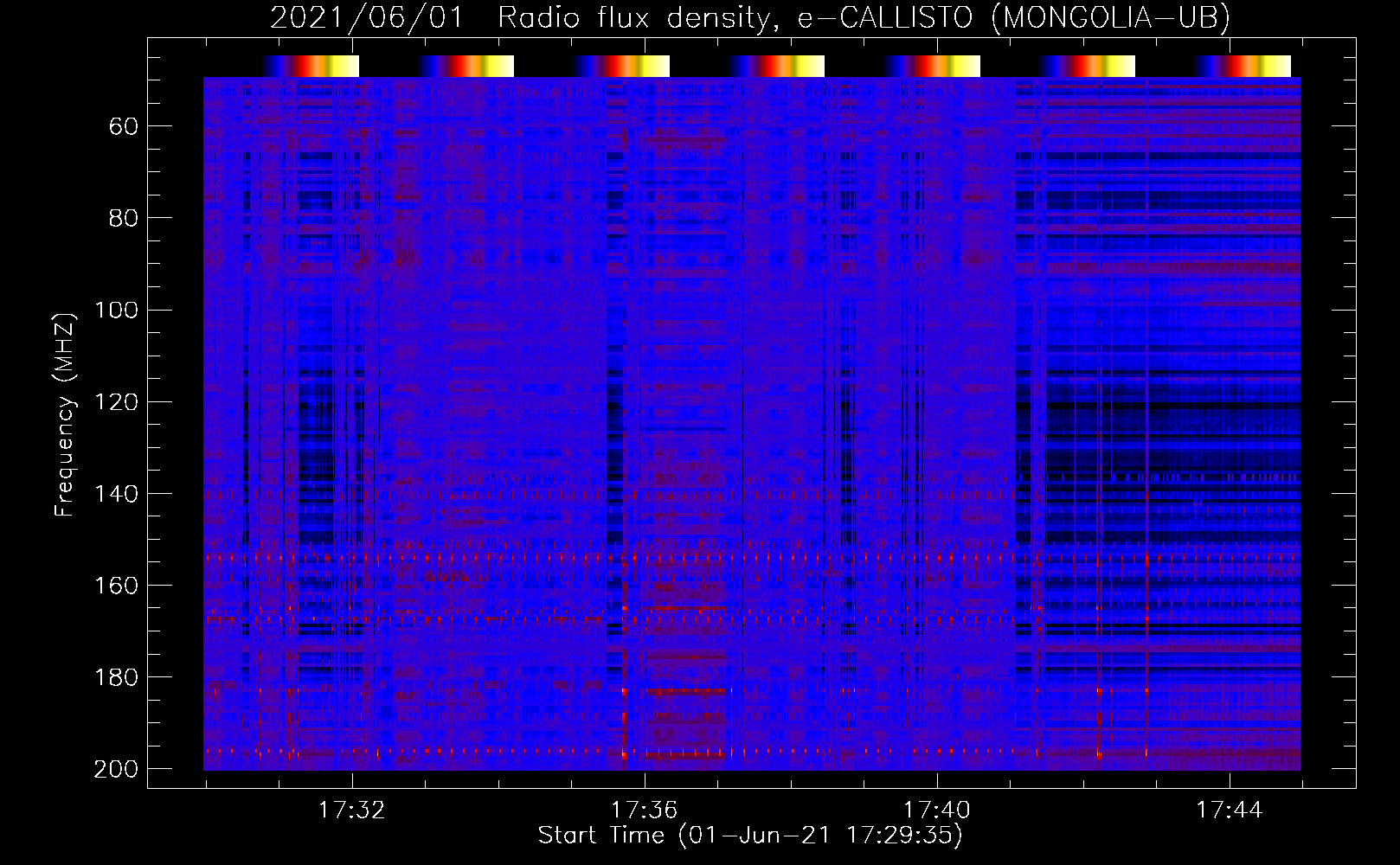The image size is (1400, 865).
Task: Click the 160 frequency tick label
Action: 116,586
